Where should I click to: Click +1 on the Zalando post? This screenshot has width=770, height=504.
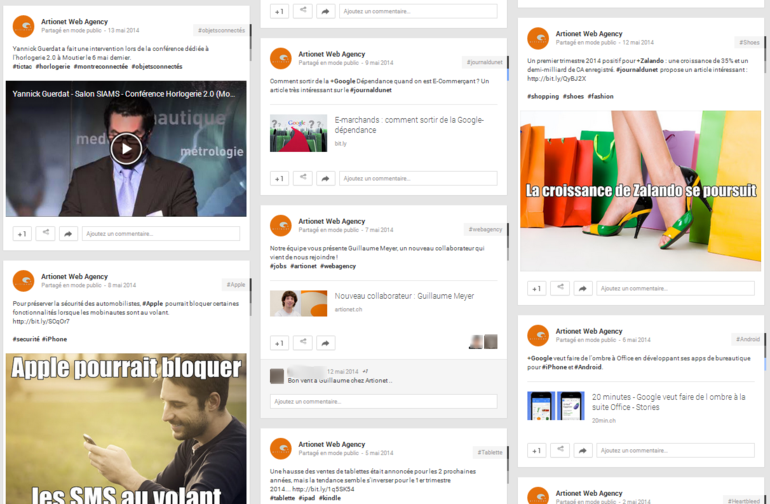point(537,288)
